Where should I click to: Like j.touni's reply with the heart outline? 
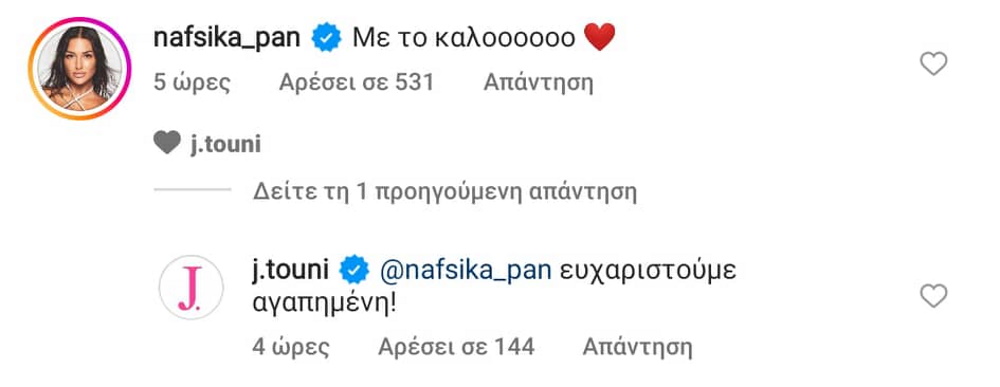point(934,296)
